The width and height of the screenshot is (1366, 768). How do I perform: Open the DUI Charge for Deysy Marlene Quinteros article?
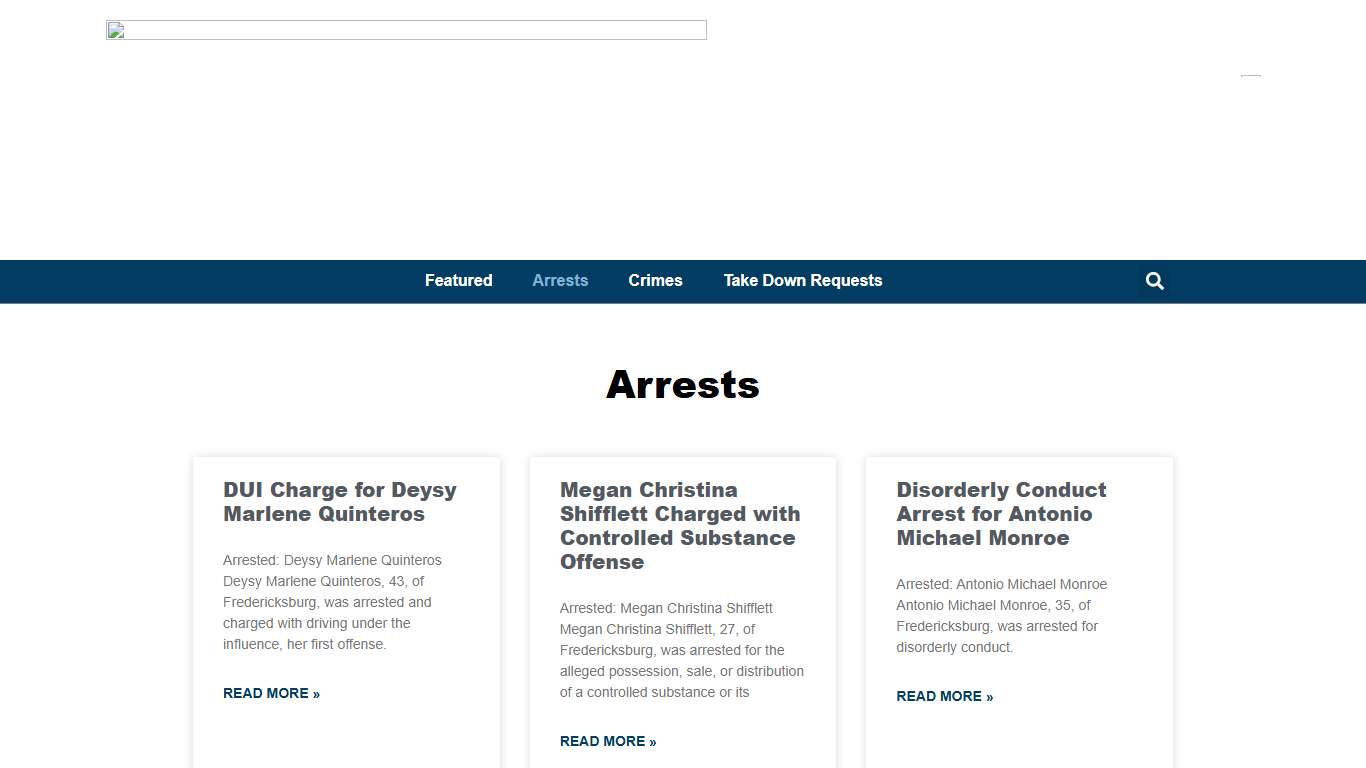pyautogui.click(x=339, y=502)
